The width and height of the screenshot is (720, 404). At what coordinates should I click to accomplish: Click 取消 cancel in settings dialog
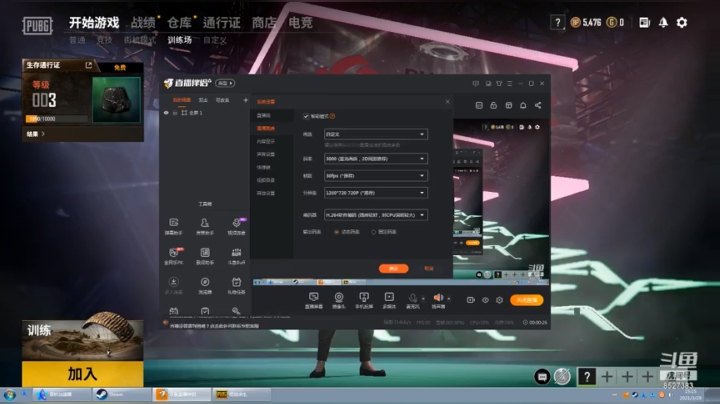click(x=429, y=268)
